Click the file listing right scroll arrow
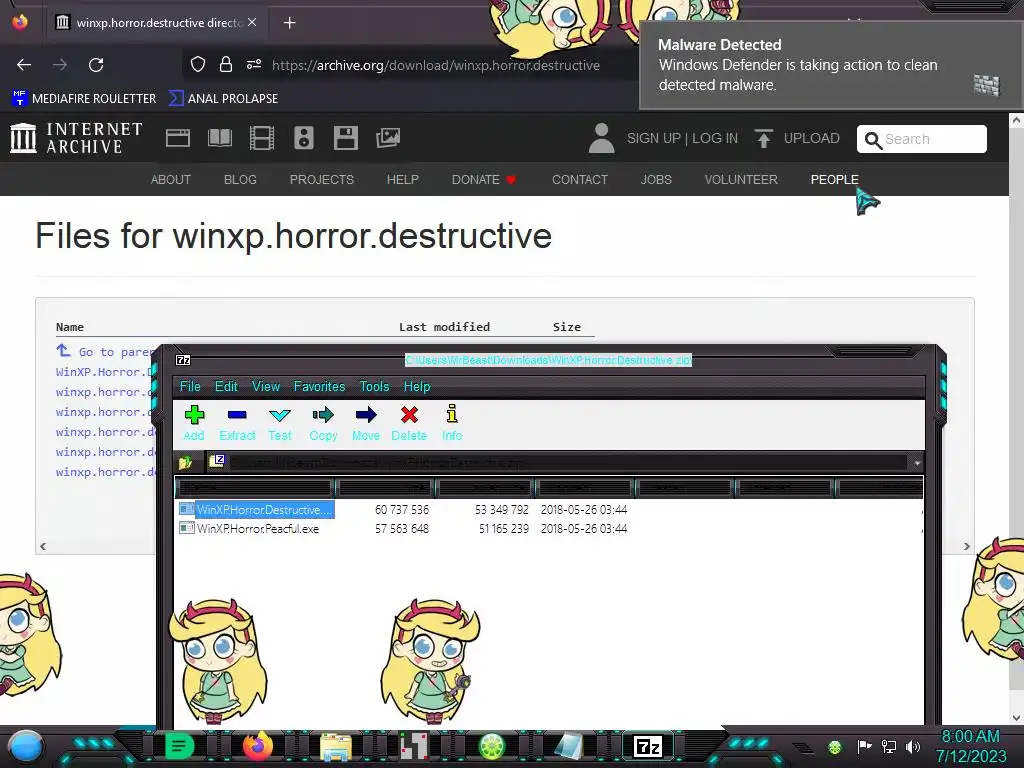Screen dimensions: 1024x768 967,547
